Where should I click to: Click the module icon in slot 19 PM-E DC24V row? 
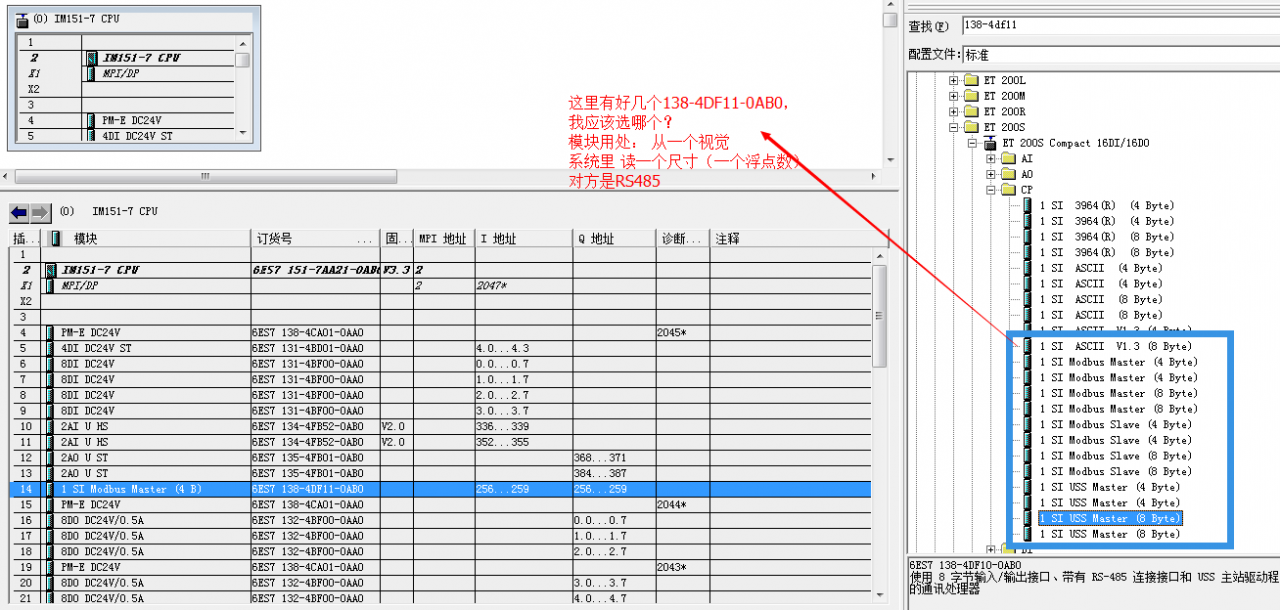[50, 567]
